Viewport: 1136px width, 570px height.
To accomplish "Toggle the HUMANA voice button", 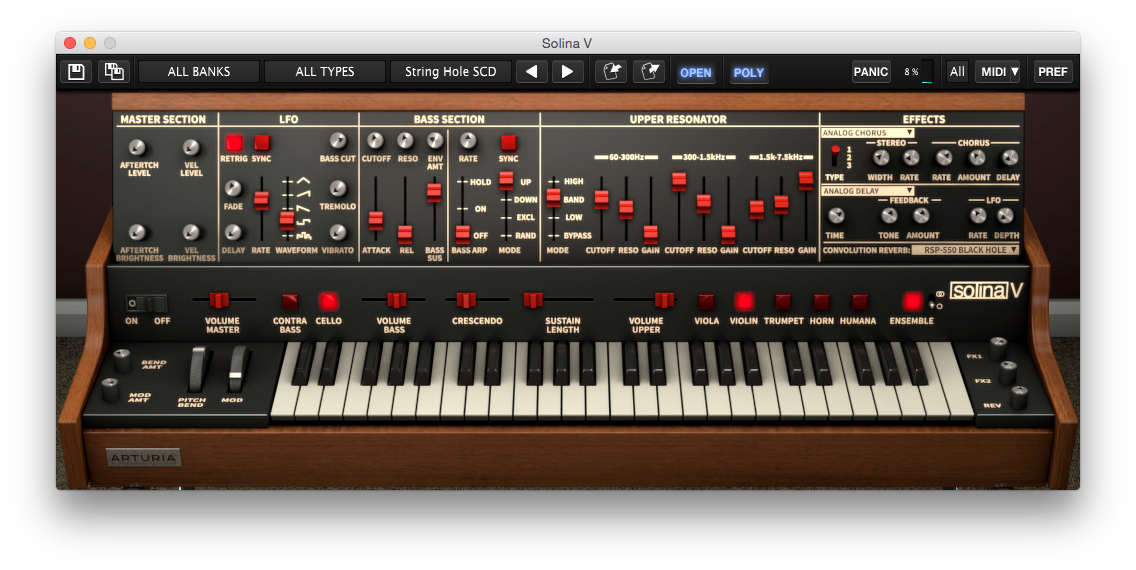I will pyautogui.click(x=859, y=301).
